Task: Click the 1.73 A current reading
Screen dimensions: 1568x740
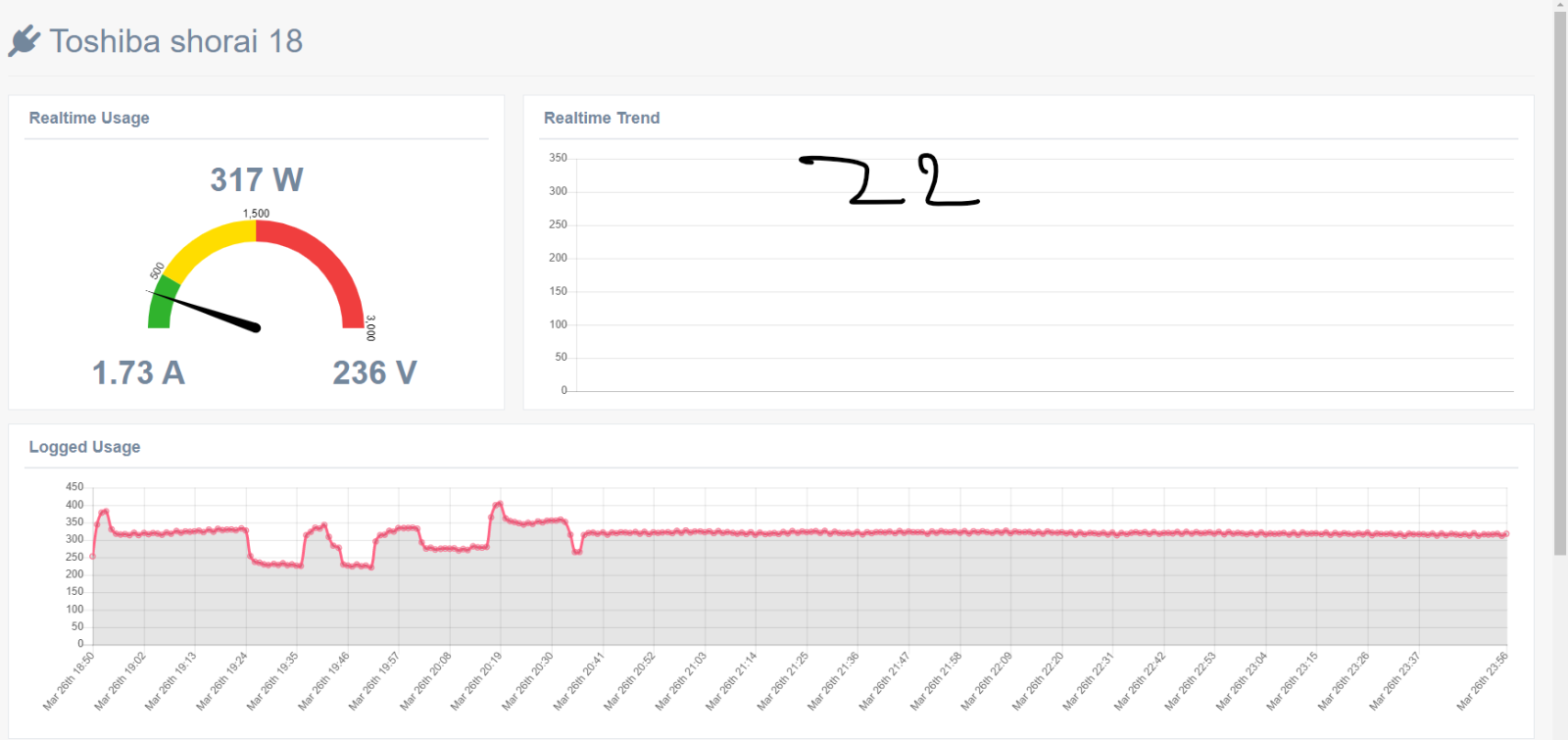Action: click(x=138, y=372)
